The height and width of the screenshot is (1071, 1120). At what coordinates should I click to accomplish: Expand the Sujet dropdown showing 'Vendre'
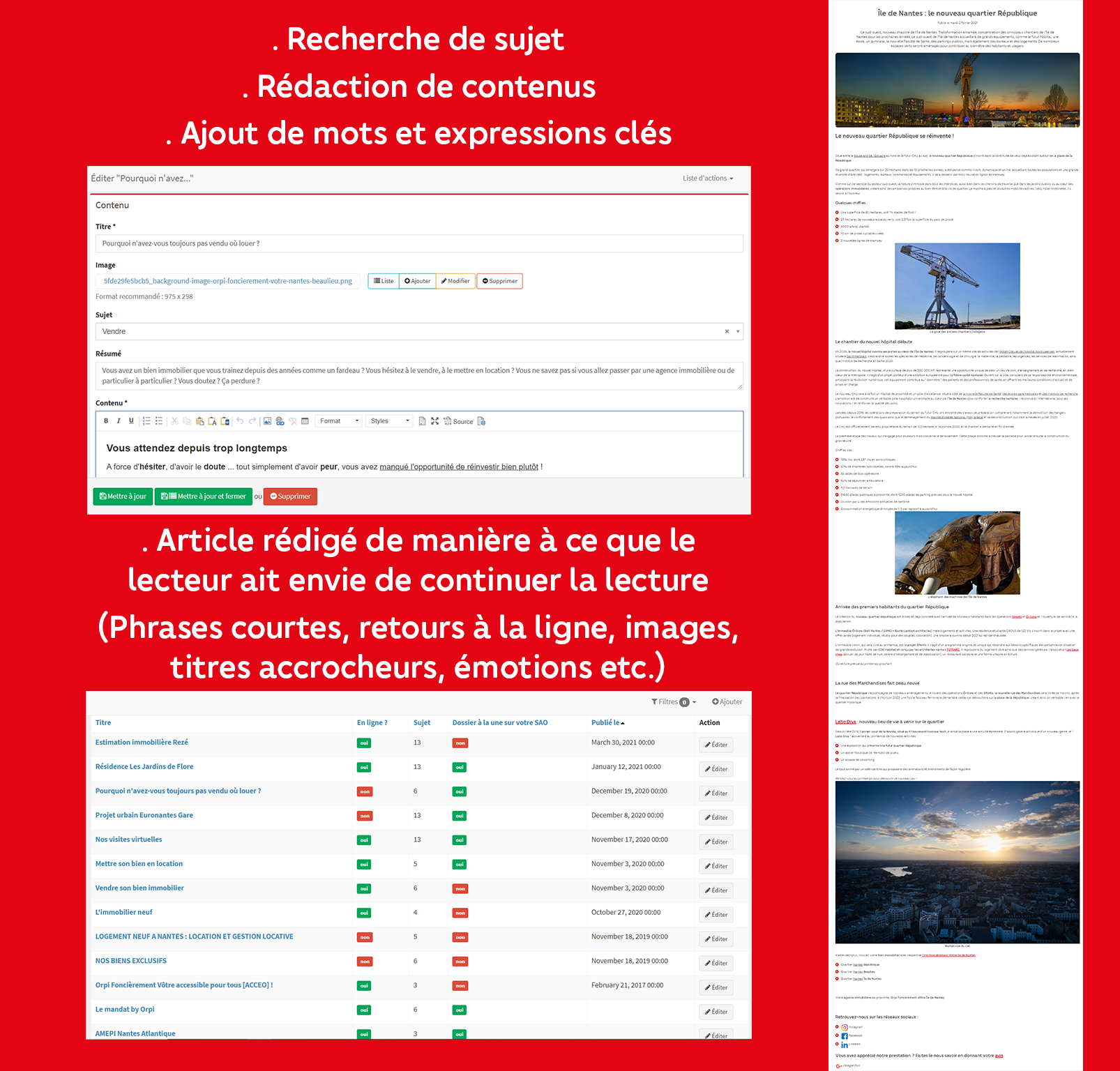(737, 331)
